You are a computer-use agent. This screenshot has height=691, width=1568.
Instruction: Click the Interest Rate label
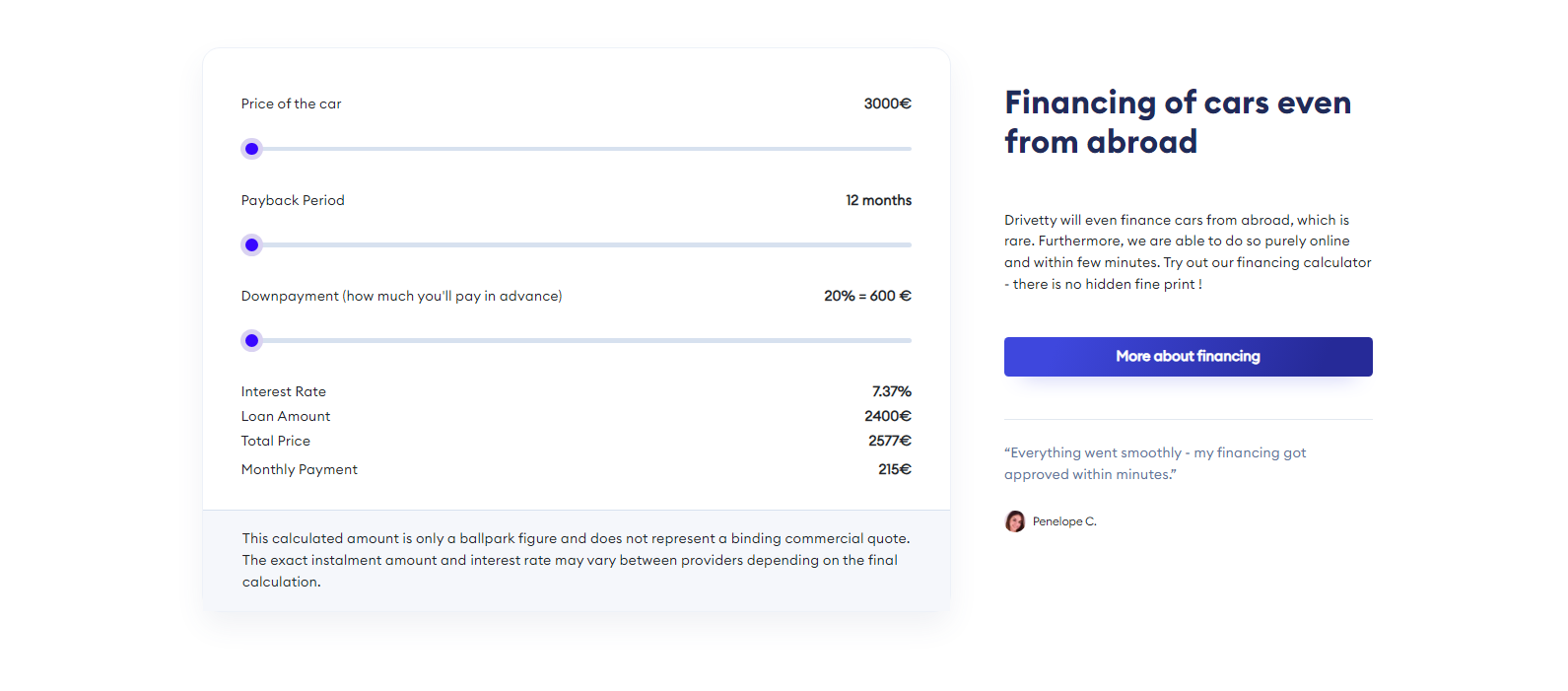pos(284,391)
